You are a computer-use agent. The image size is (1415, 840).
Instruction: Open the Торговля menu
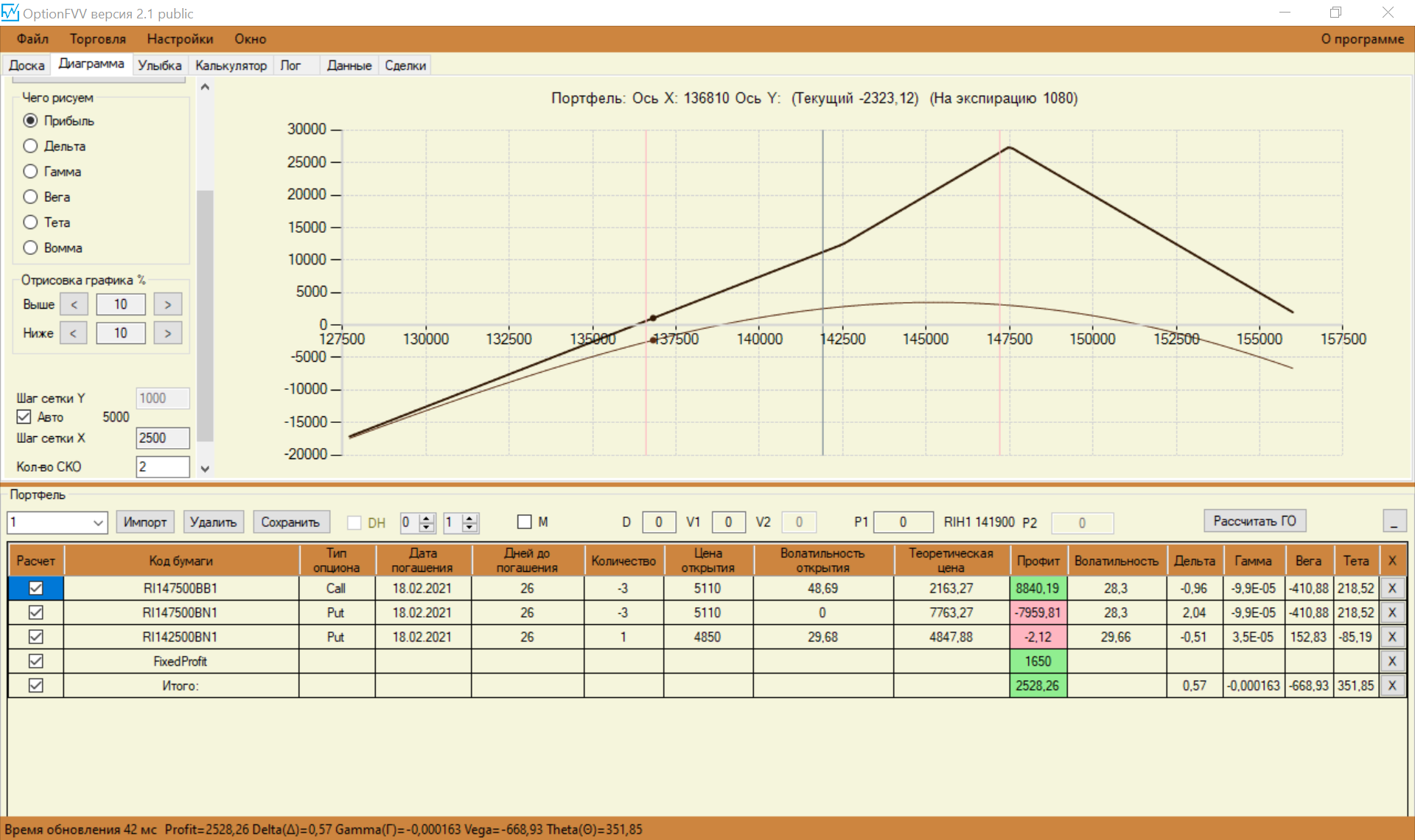[97, 39]
